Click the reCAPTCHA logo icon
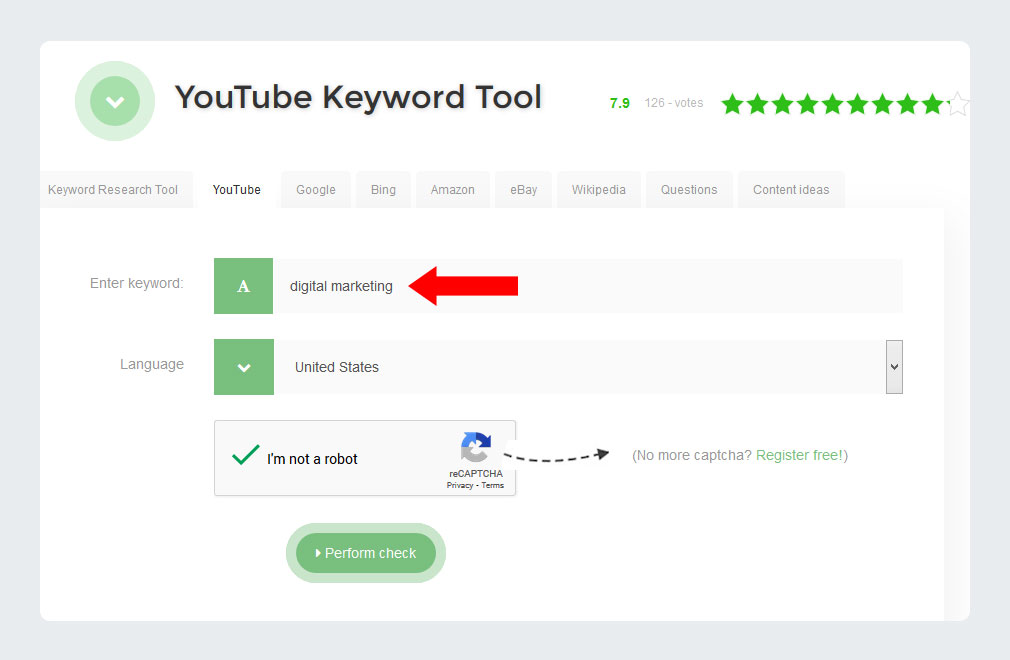 pos(476,447)
